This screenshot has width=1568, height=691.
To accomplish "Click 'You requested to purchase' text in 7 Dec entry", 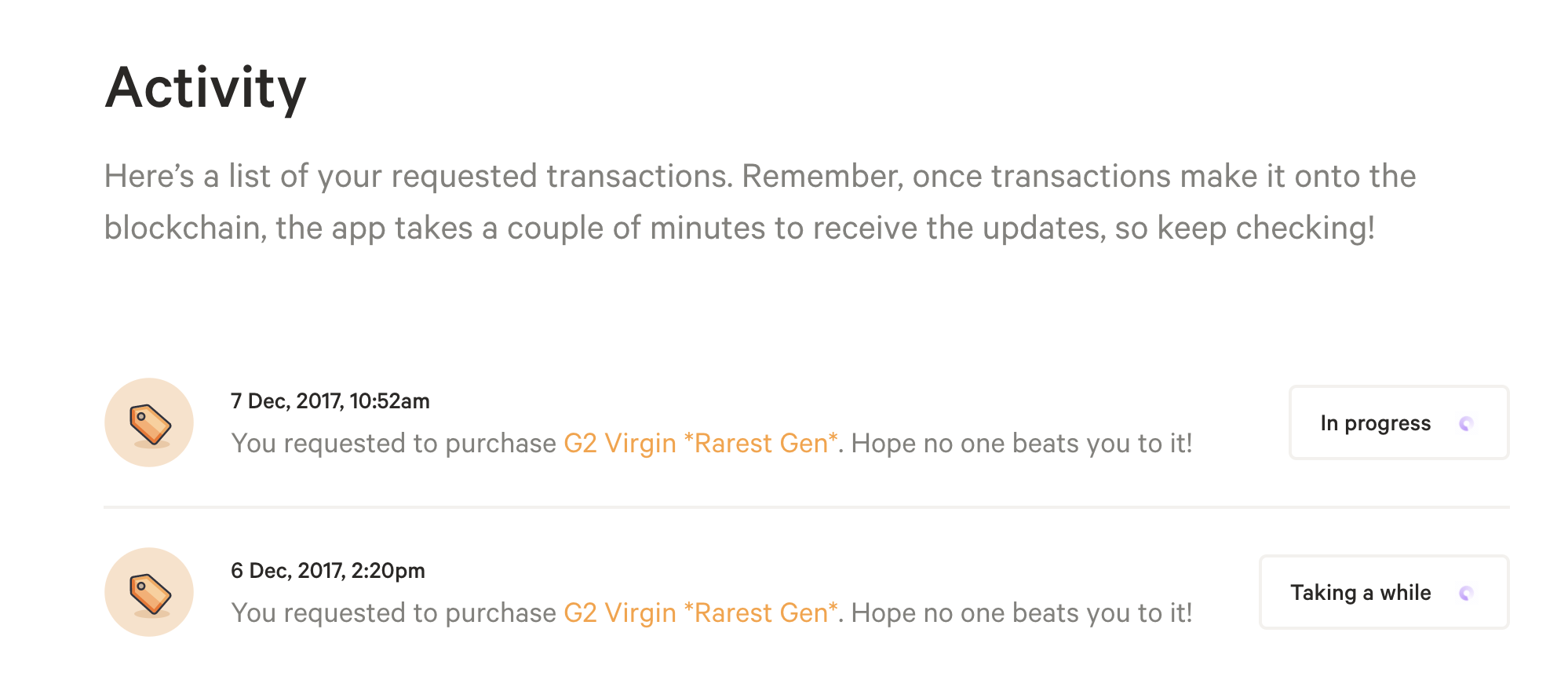I will [x=394, y=444].
